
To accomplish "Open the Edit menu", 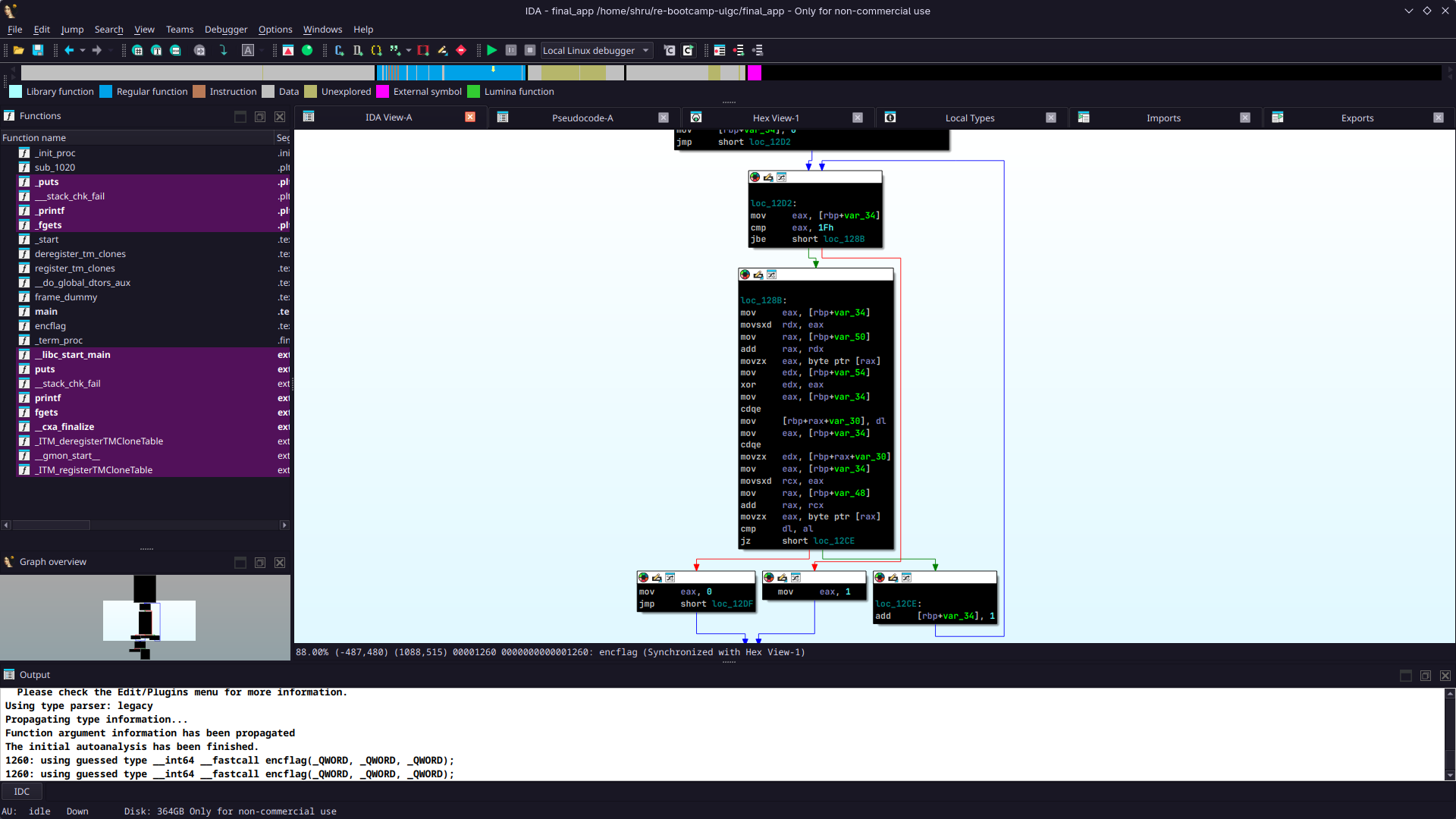I will (42, 30).
